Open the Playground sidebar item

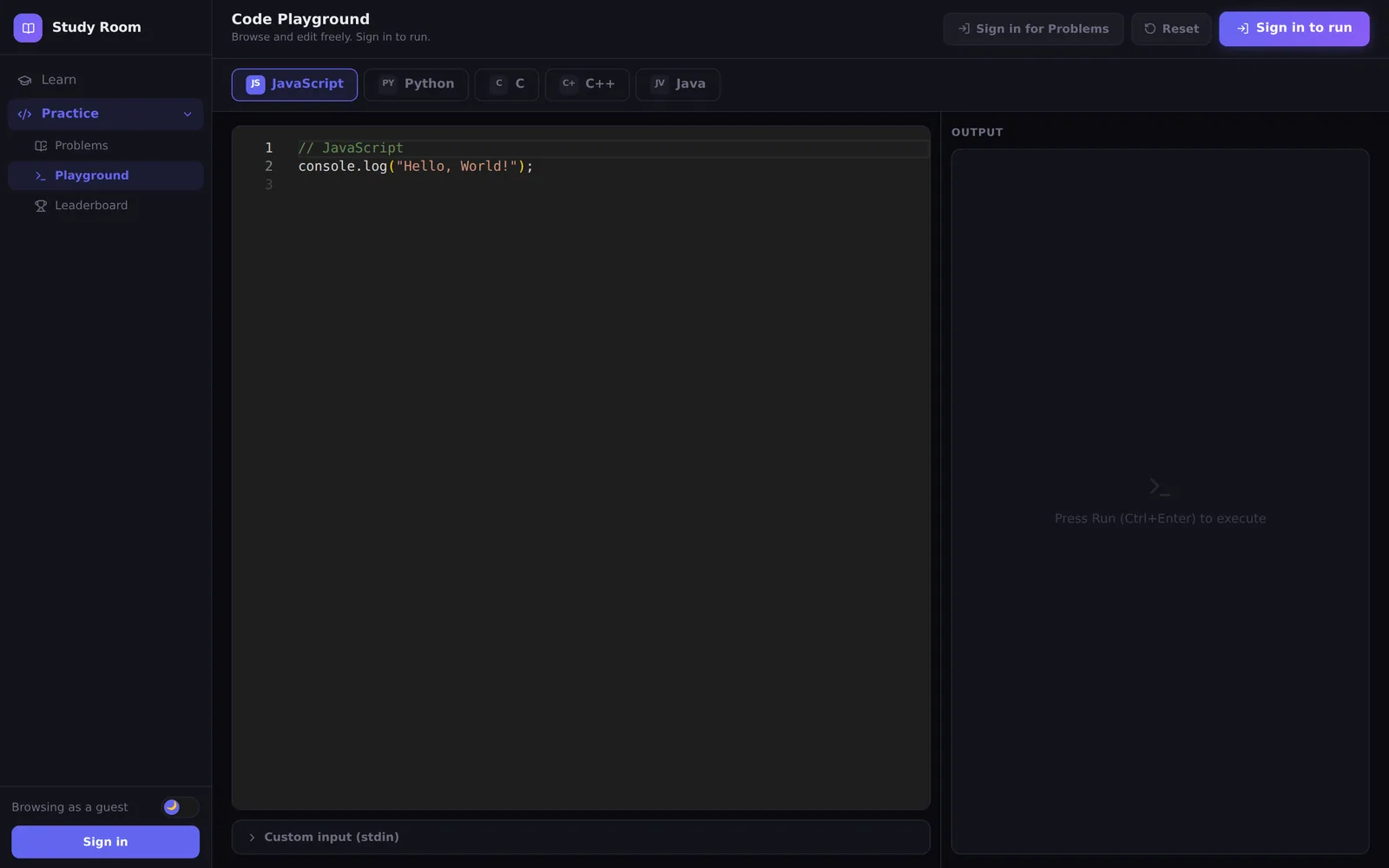[x=105, y=175]
